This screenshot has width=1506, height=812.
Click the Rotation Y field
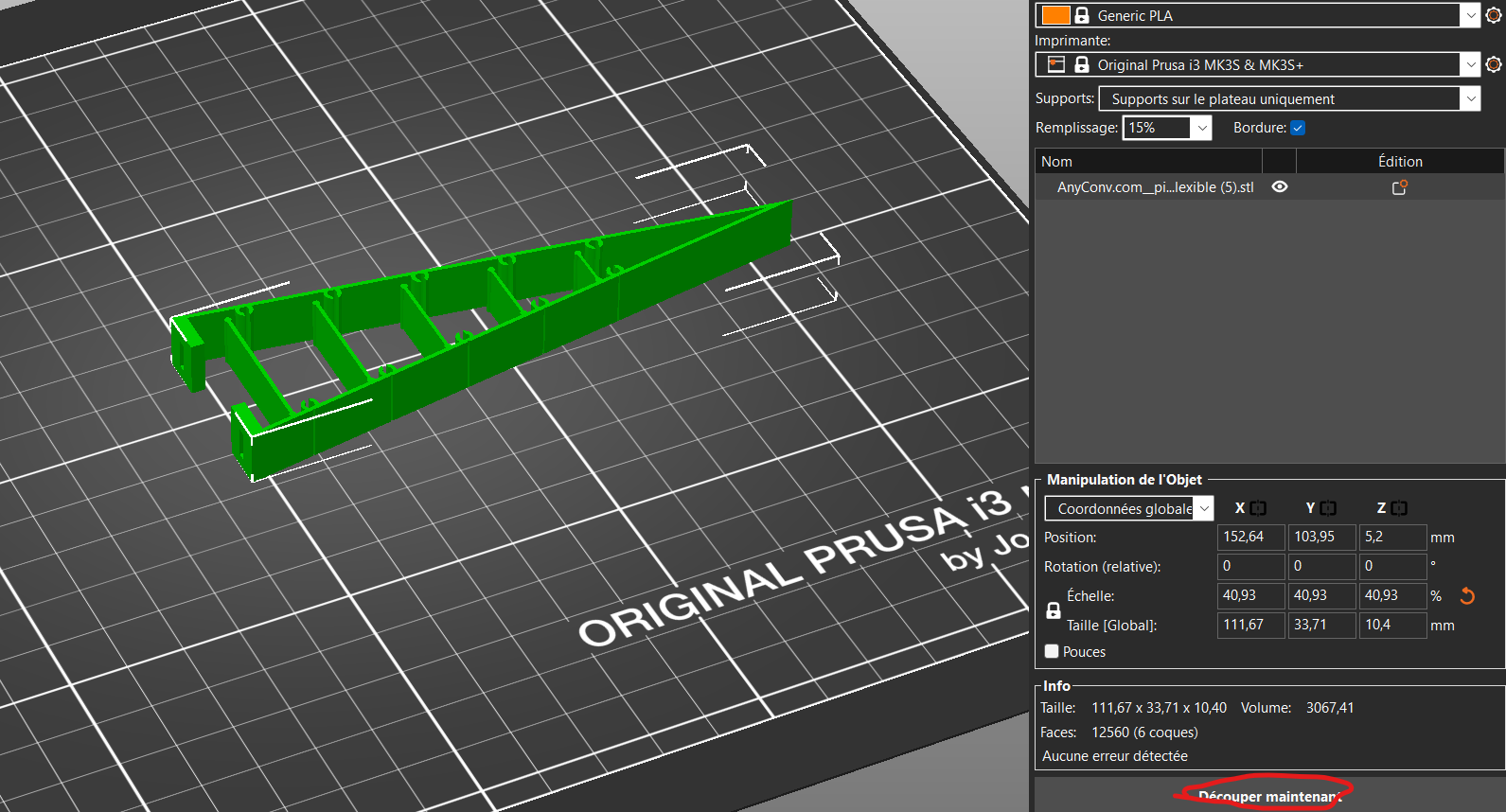(1321, 566)
